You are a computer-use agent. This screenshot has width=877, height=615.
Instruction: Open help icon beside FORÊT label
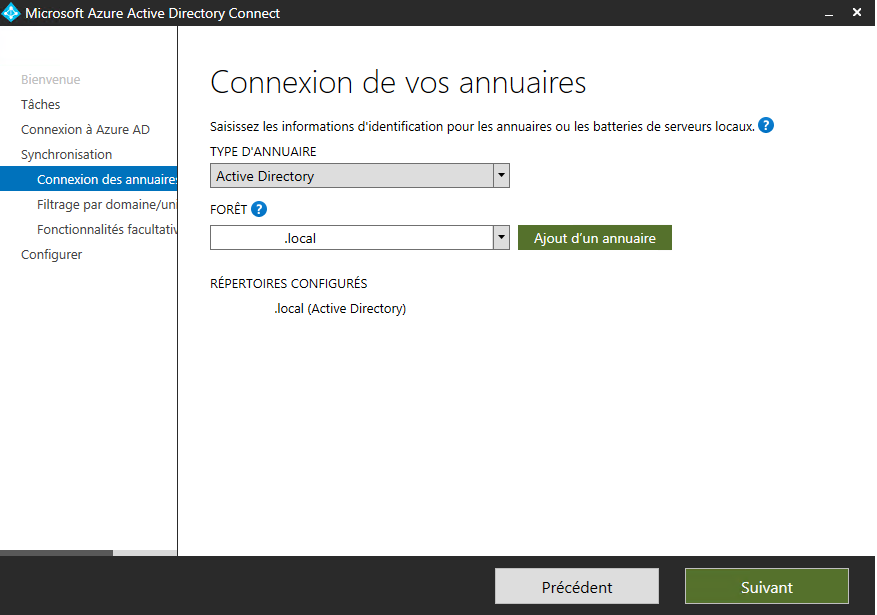pyautogui.click(x=259, y=209)
